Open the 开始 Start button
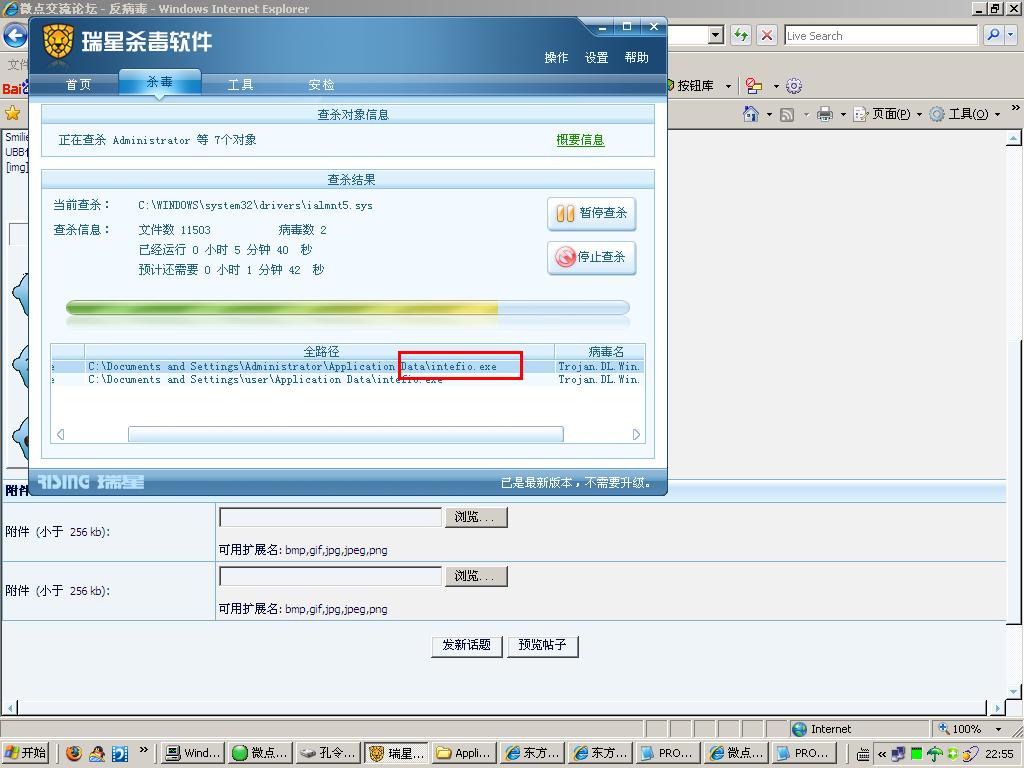This screenshot has width=1024, height=768. (26, 753)
